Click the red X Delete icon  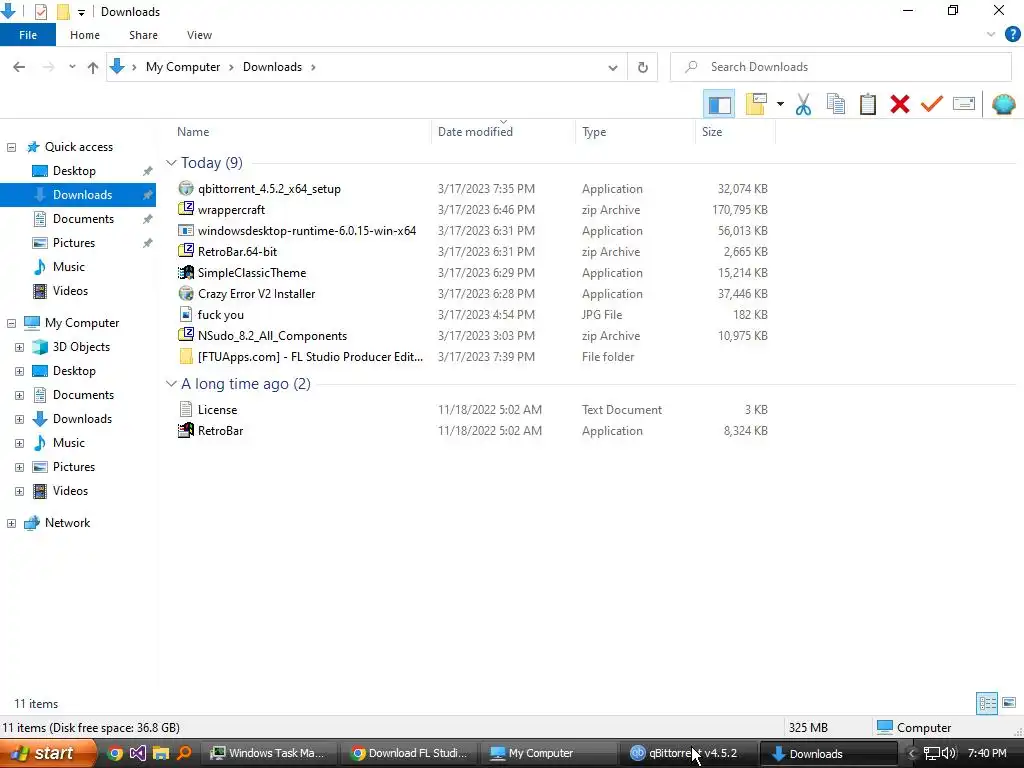pos(900,104)
